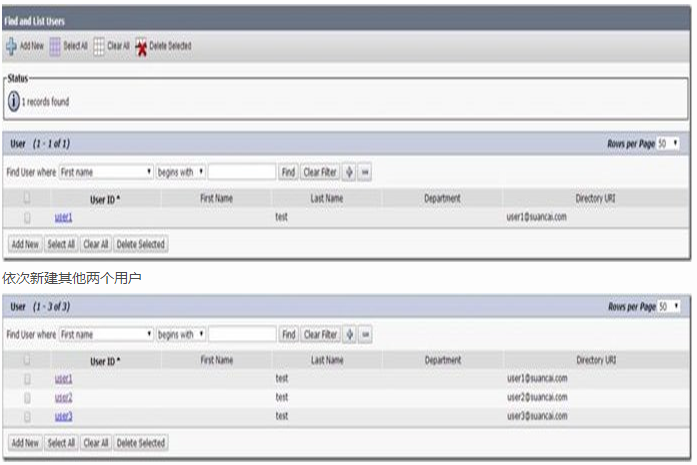Click the Select All grid icon in the toolbar
This screenshot has height=465, width=697.
tap(55, 46)
